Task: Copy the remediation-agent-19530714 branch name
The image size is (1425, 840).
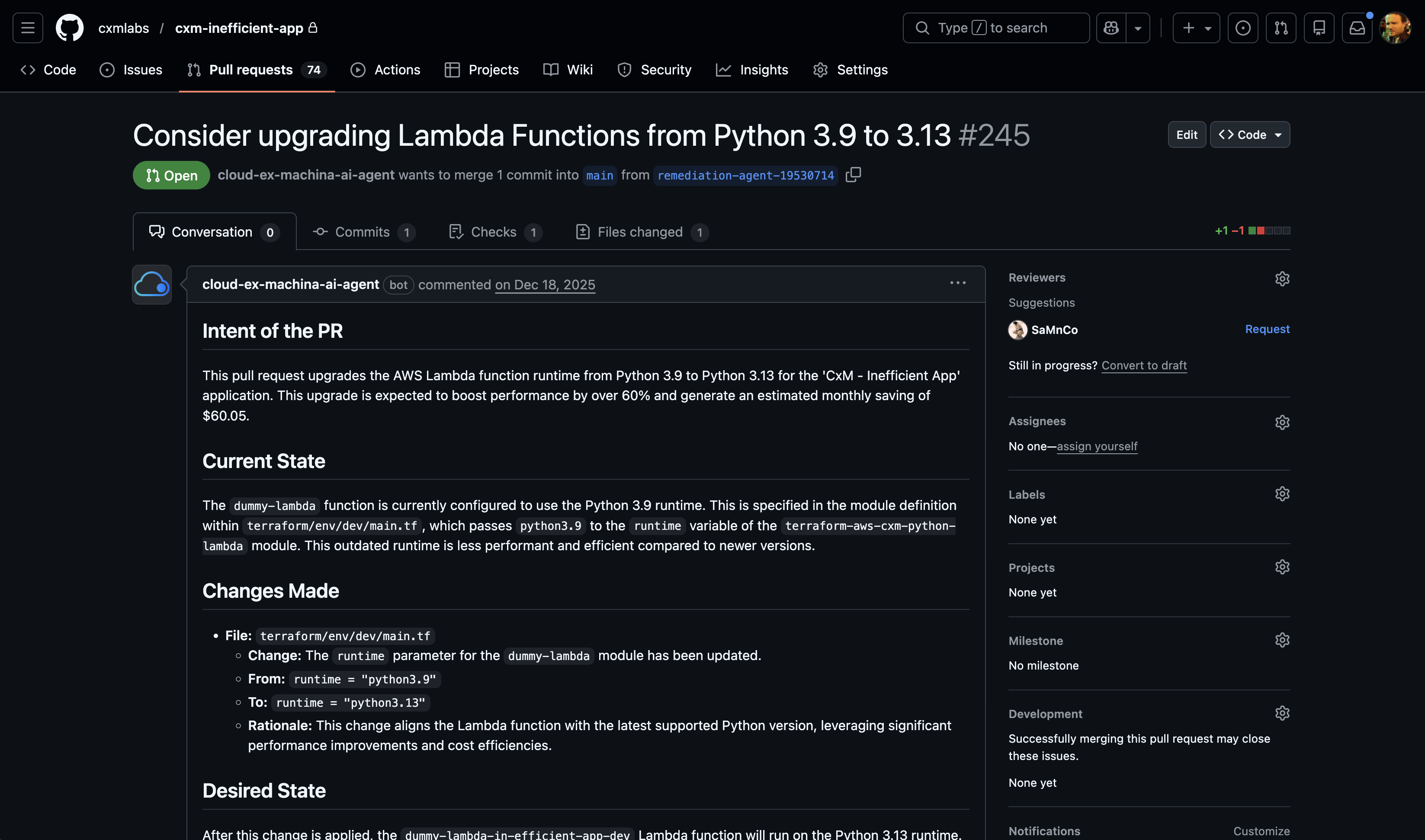Action: tap(853, 175)
